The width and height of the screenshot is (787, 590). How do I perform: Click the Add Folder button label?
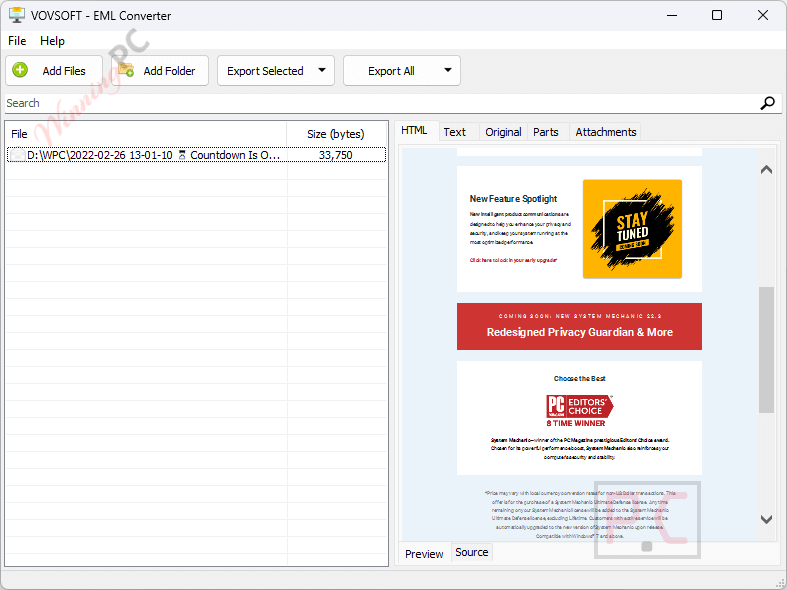pyautogui.click(x=169, y=71)
